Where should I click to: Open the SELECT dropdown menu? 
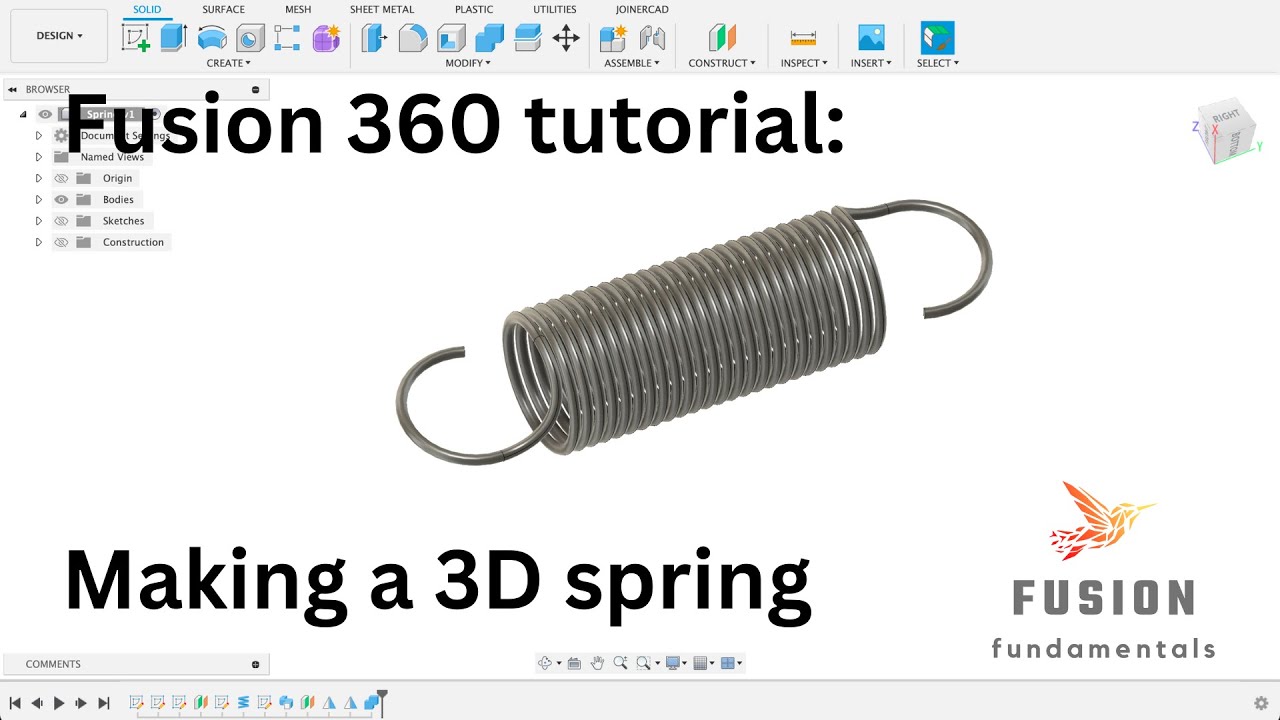[938, 63]
